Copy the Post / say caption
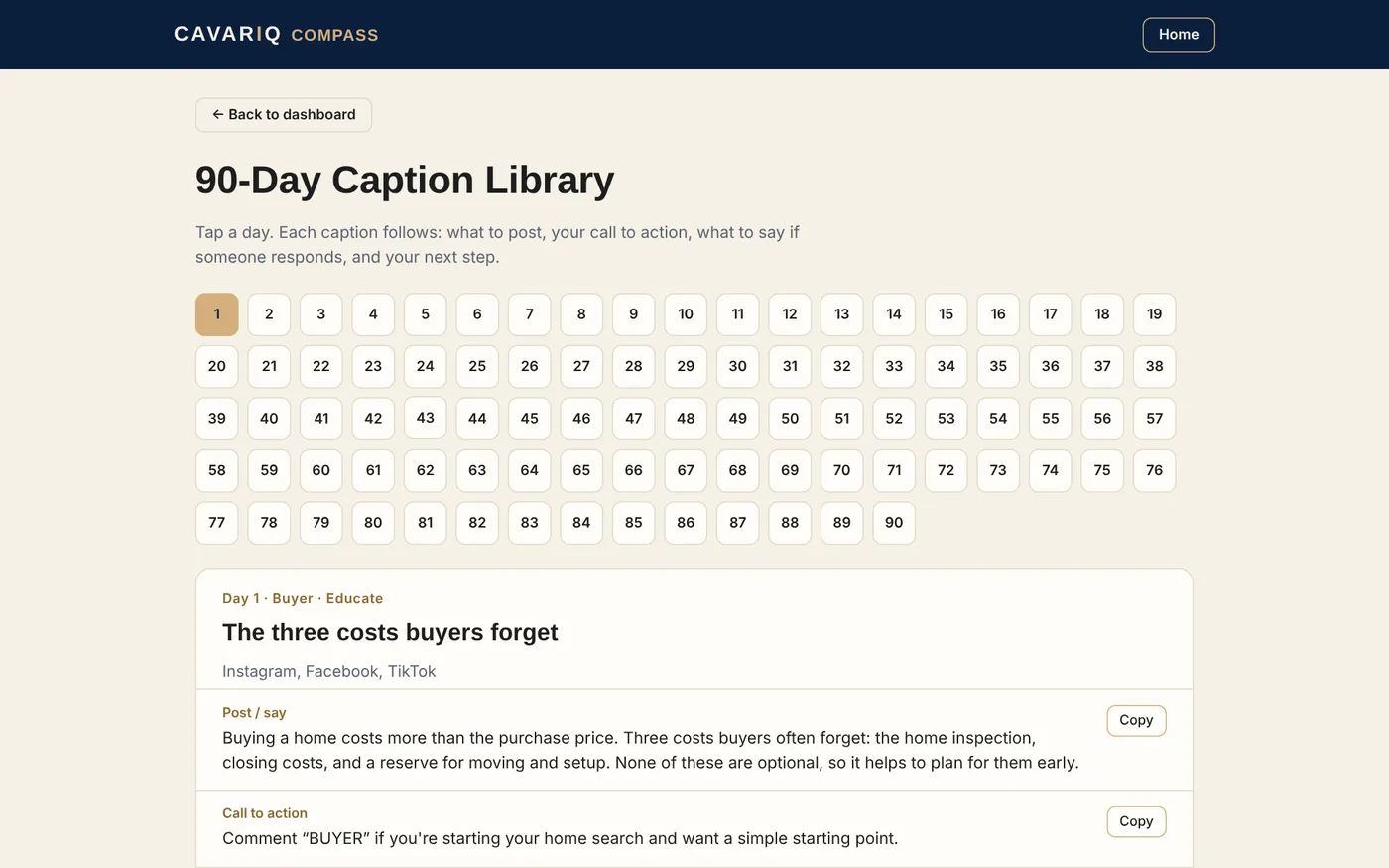 [x=1136, y=721]
